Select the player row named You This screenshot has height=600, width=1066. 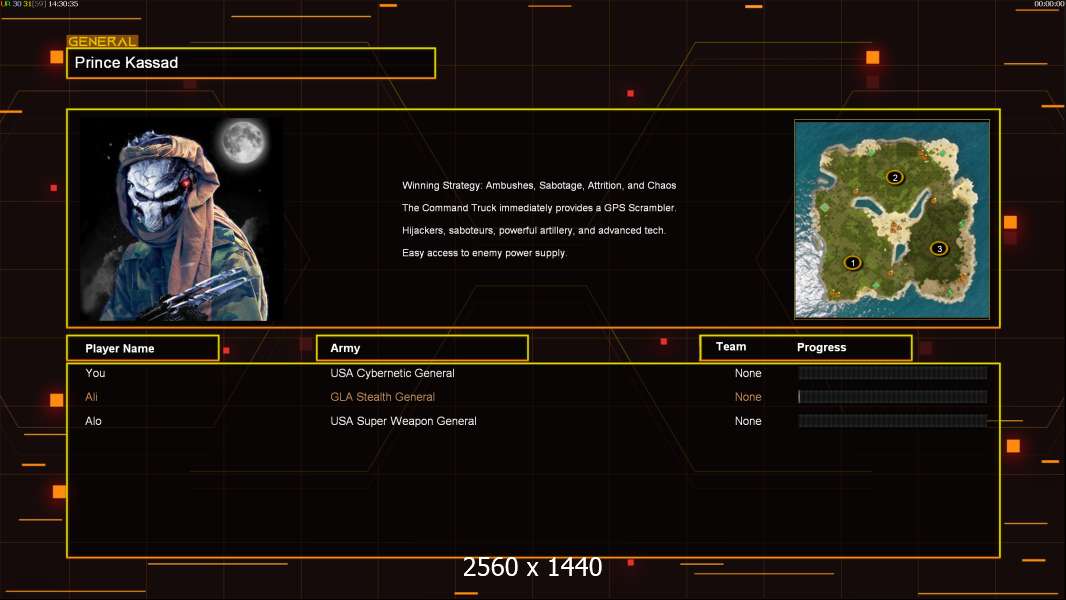533,373
